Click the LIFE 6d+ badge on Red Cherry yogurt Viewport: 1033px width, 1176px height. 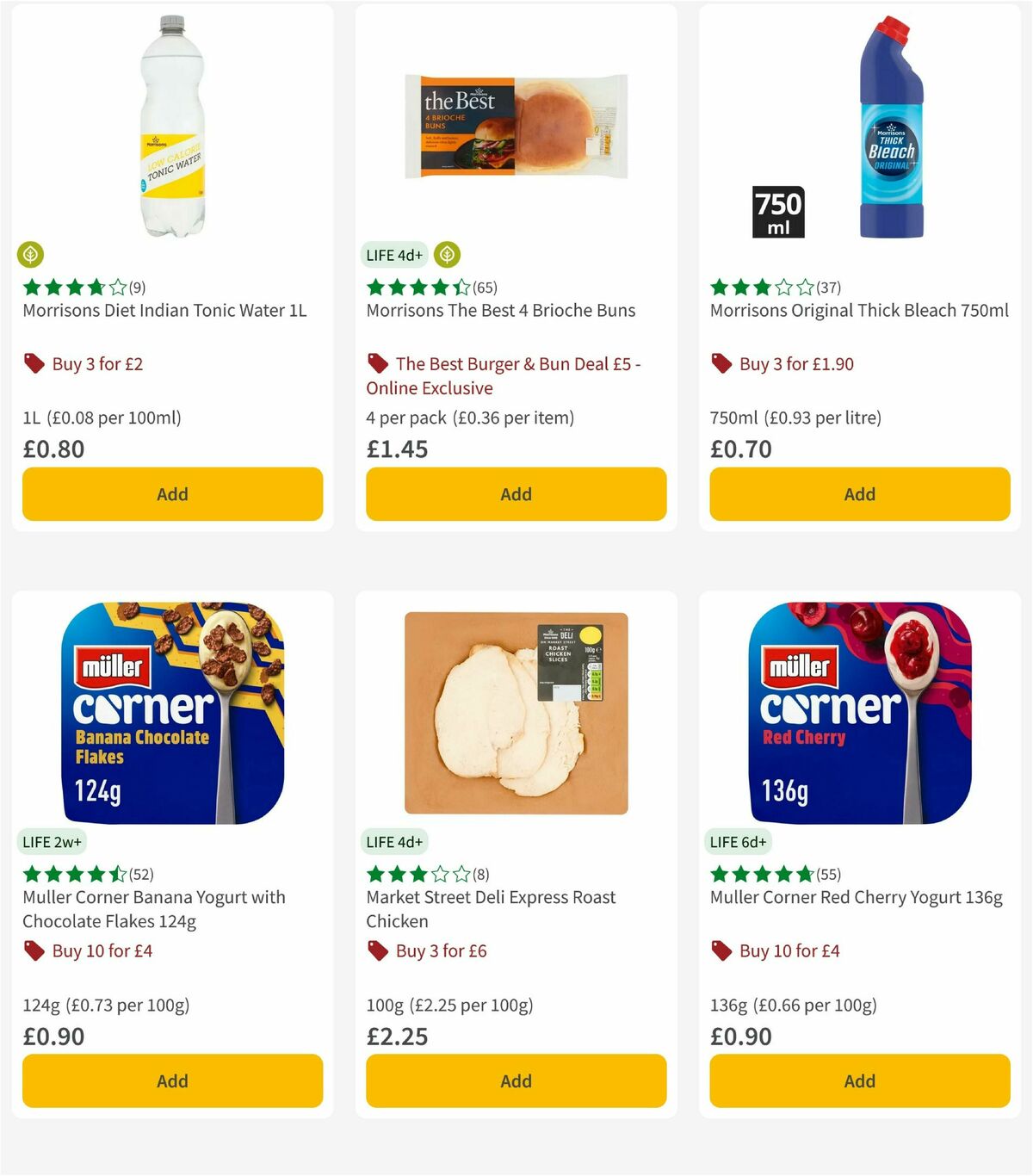coord(740,841)
